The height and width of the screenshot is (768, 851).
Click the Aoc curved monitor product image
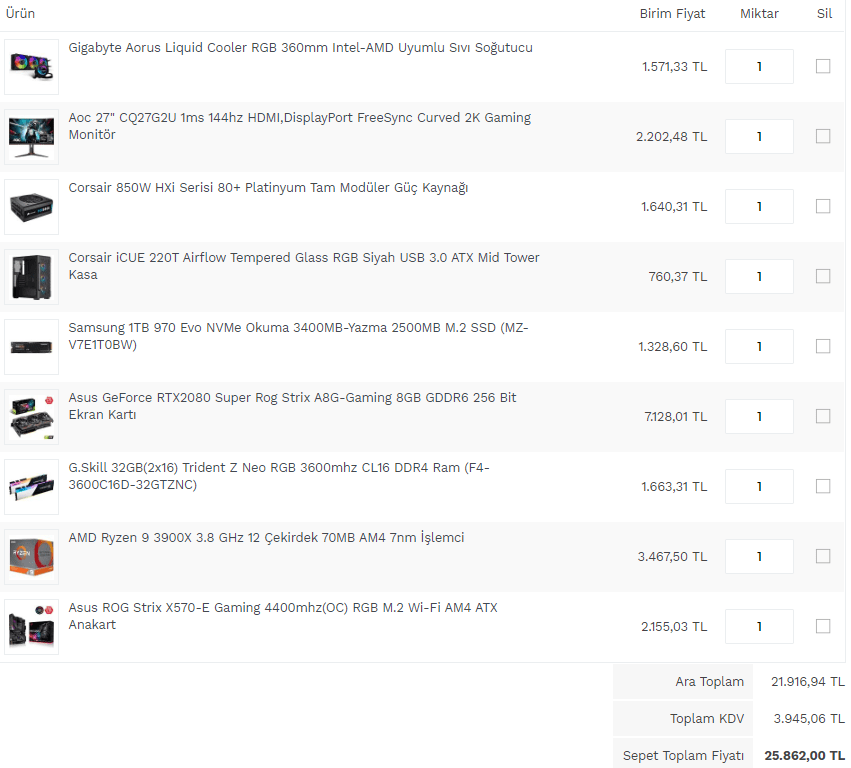(x=31, y=137)
